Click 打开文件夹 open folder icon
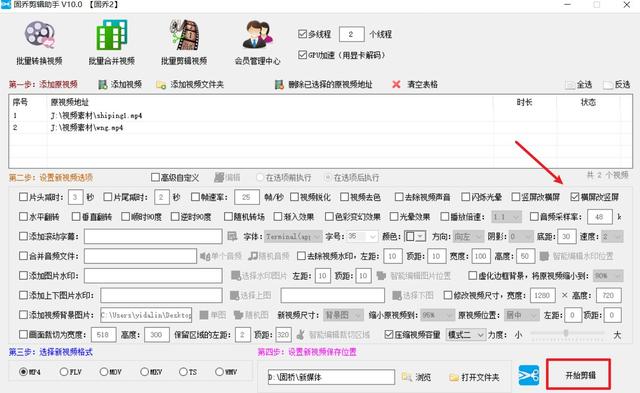This screenshot has width=640, height=393. click(454, 377)
